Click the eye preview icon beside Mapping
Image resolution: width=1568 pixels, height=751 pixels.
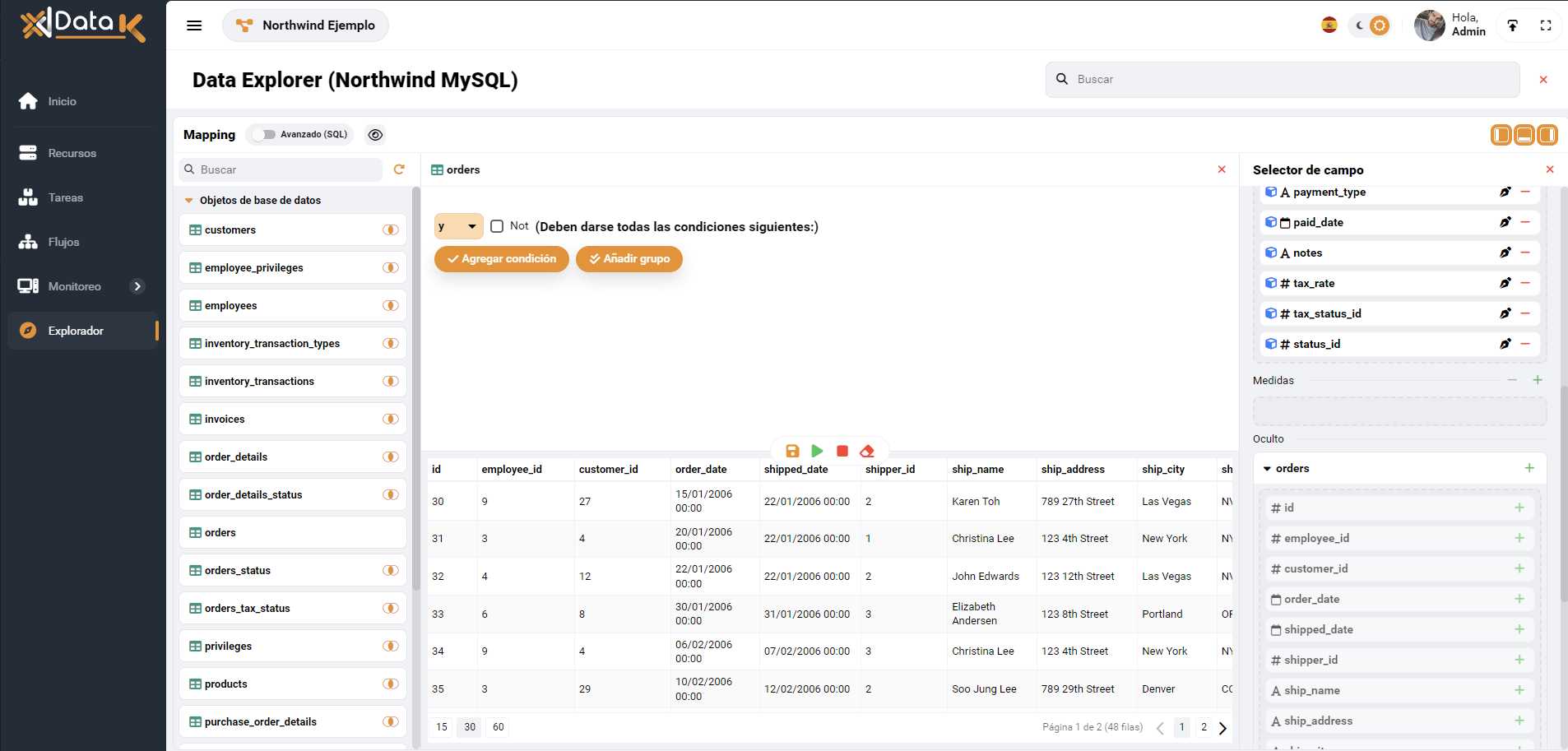pyautogui.click(x=375, y=135)
